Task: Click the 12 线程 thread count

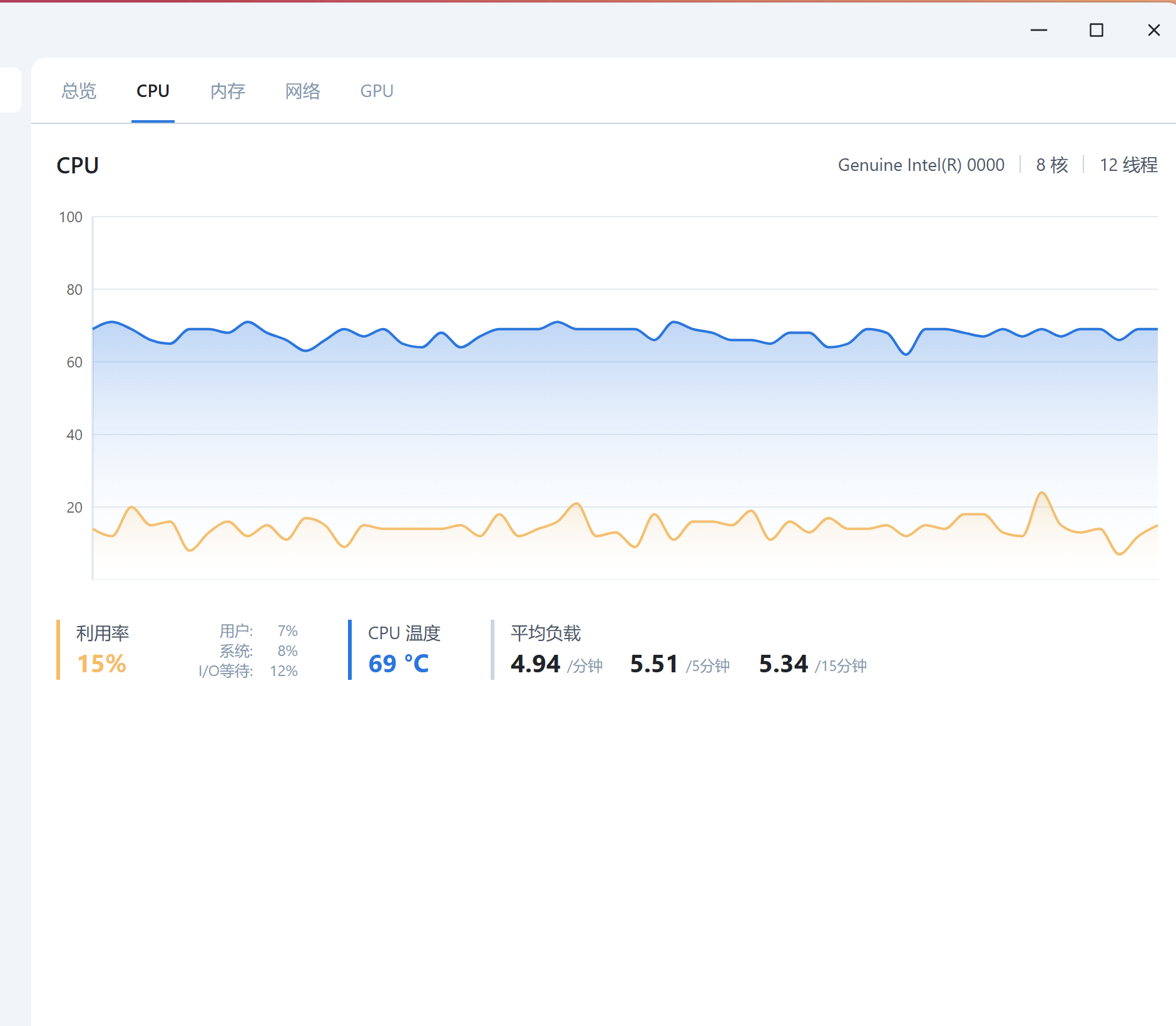Action: coord(1128,165)
